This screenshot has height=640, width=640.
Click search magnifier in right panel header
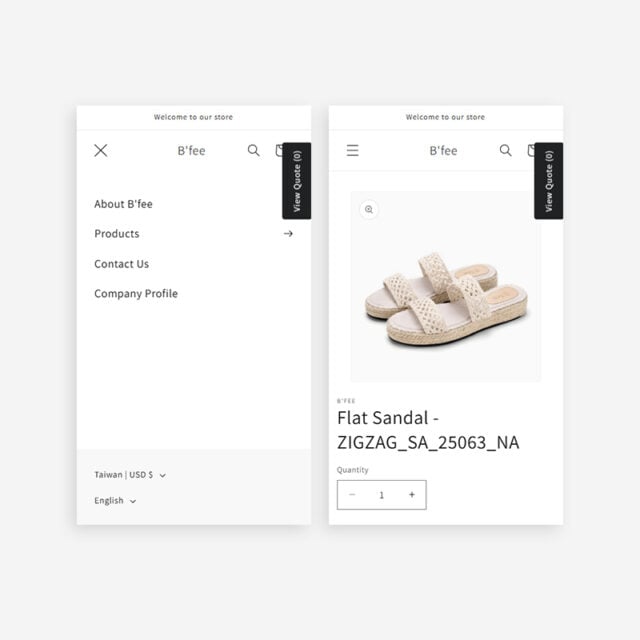point(505,151)
